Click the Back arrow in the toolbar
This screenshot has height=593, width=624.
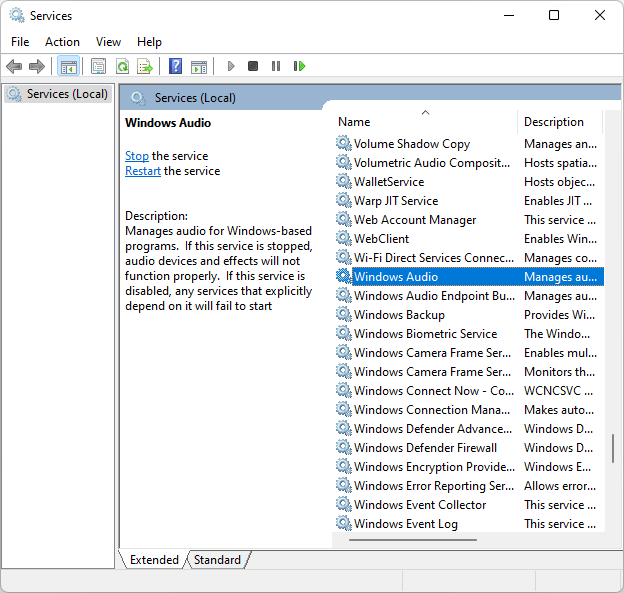click(14, 66)
